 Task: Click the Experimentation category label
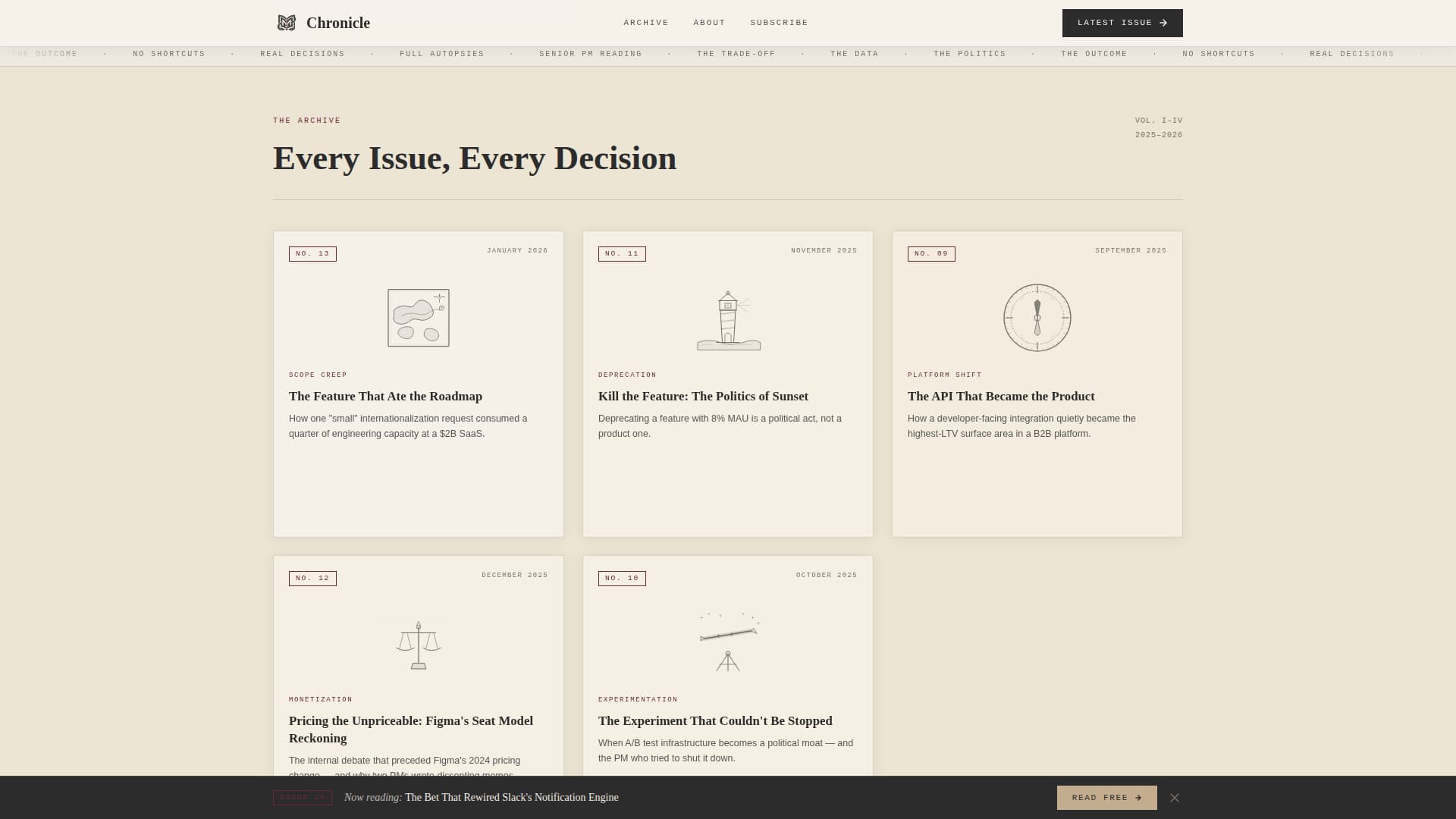[x=638, y=700]
